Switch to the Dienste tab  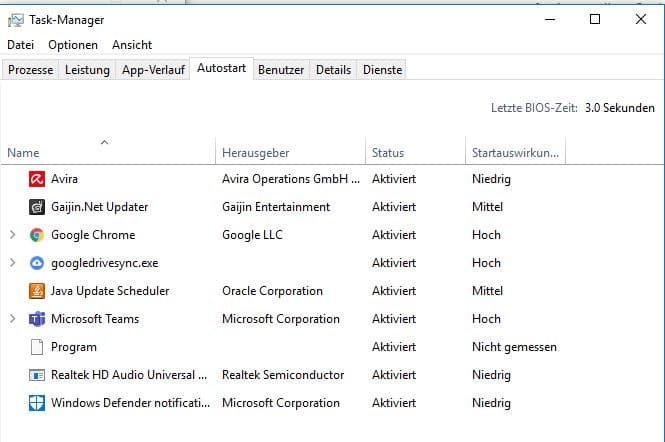pyautogui.click(x=383, y=70)
